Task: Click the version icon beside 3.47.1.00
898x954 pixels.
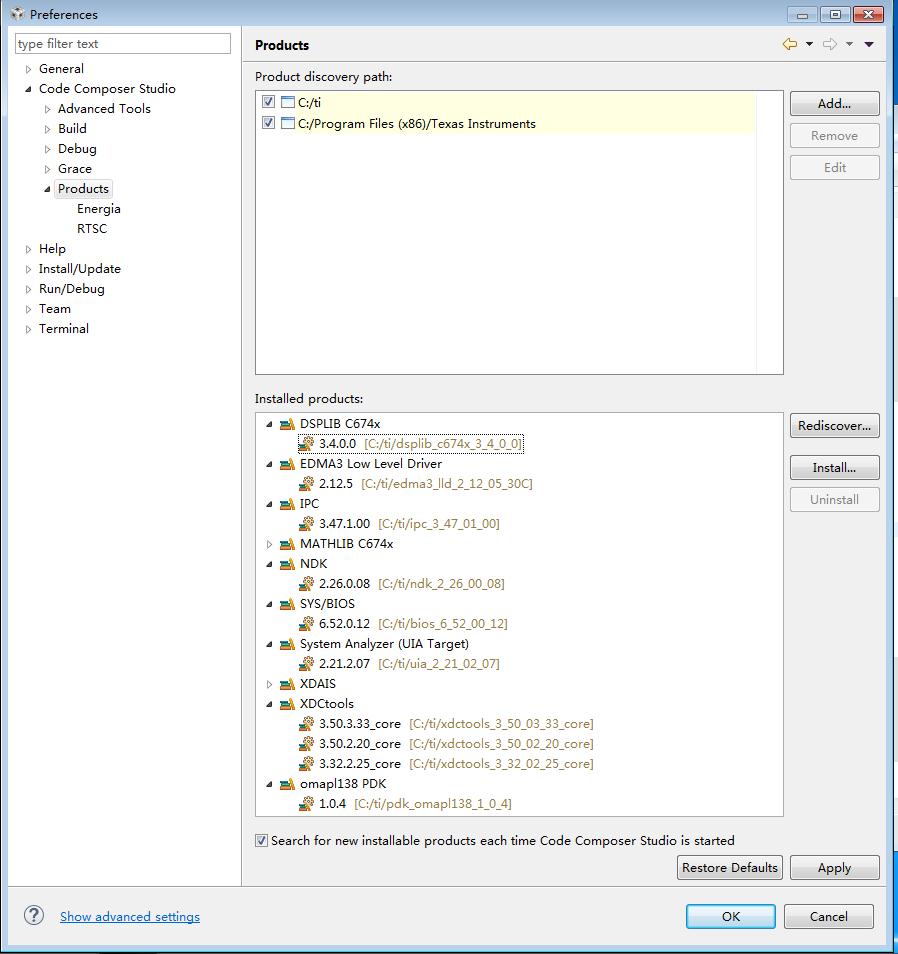Action: coord(307,524)
